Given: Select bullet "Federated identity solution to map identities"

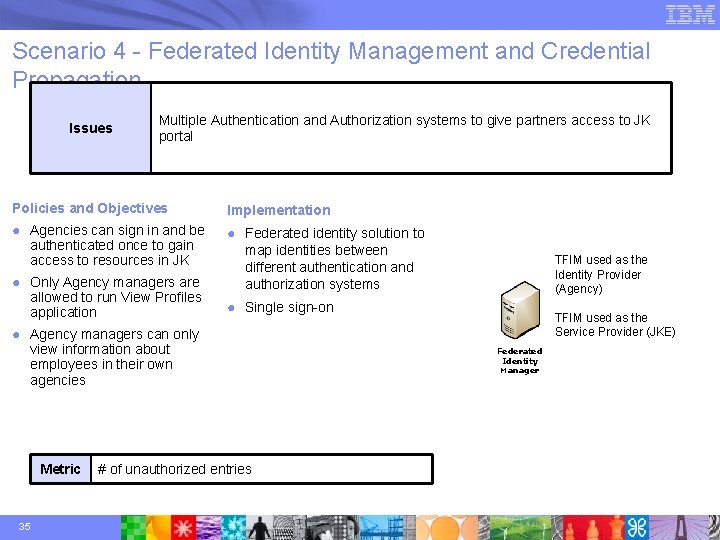Looking at the screenshot, I should pos(334,259).
